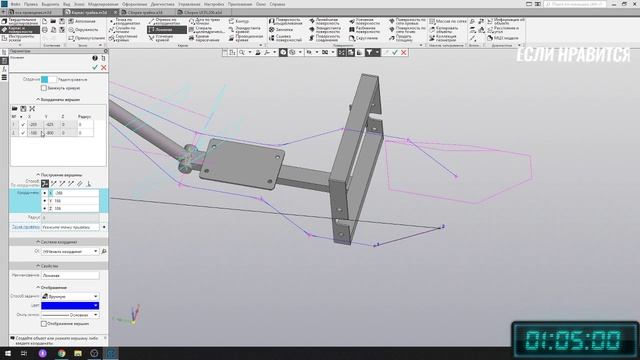Viewport: 640px width, 360px height.
Task: Click the red cancel X in Parameters panel
Action: pos(104,67)
